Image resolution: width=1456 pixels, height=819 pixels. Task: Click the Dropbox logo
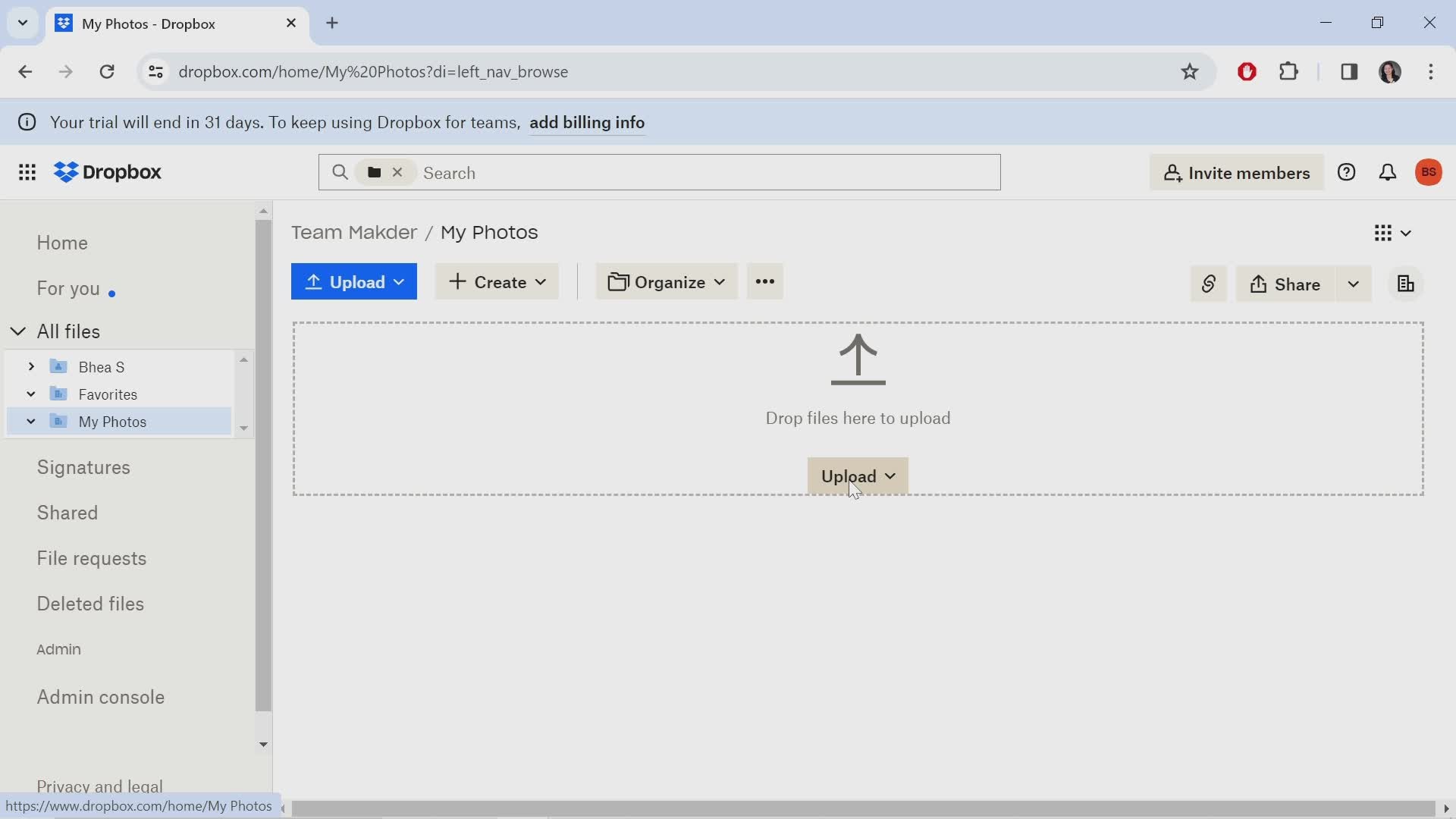[x=108, y=173]
